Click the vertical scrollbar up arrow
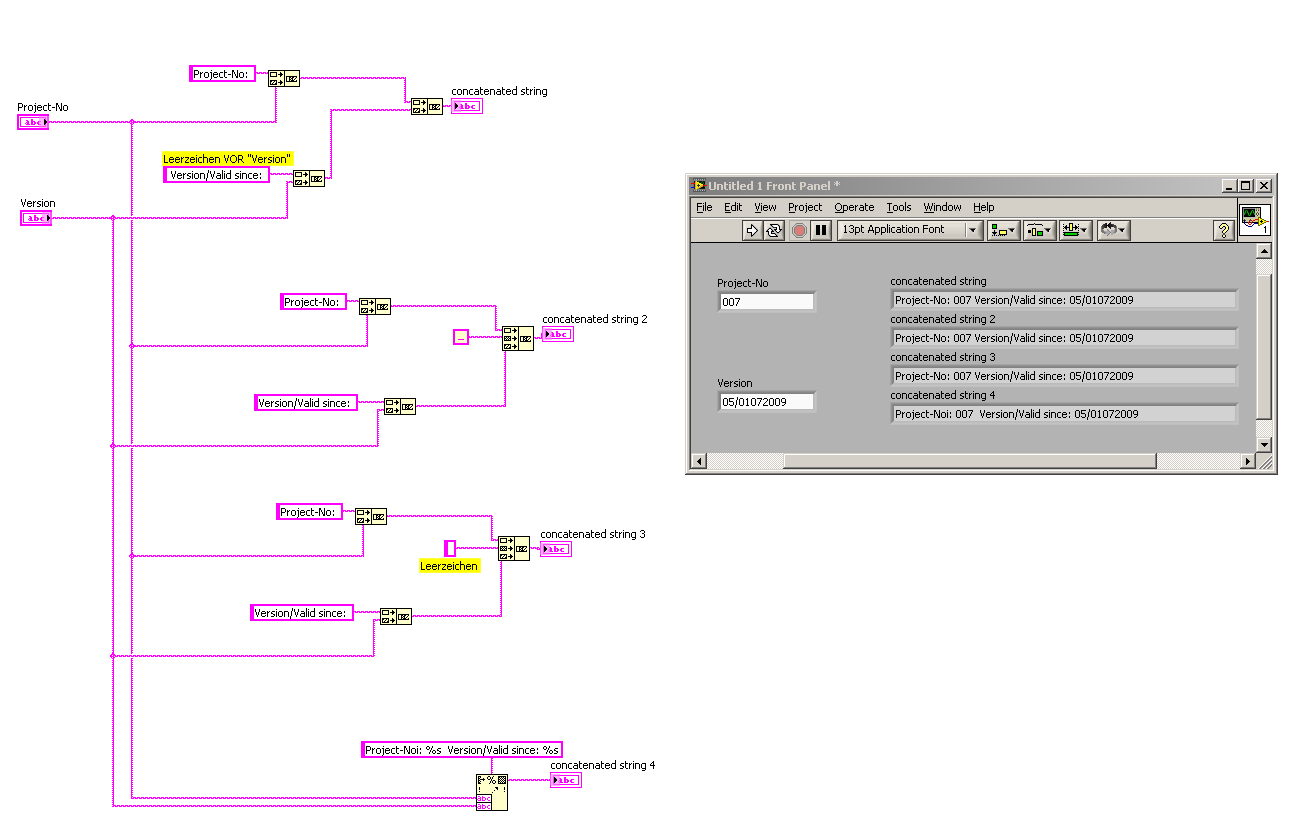Image resolution: width=1289 pixels, height=824 pixels. tap(1264, 250)
